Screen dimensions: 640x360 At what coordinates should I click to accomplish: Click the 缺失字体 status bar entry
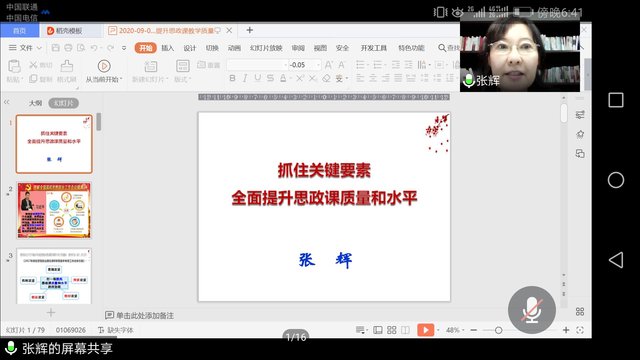116,330
